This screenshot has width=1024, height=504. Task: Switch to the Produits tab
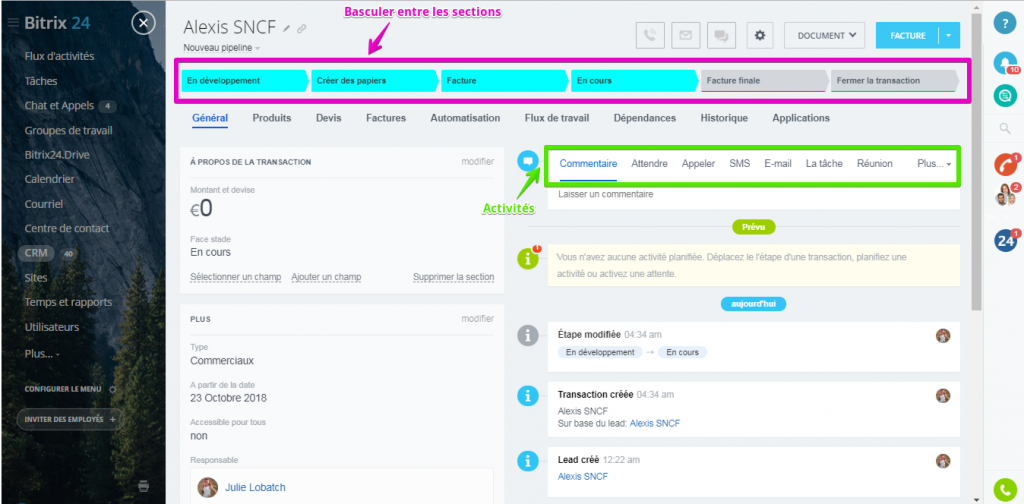pyautogui.click(x=272, y=118)
